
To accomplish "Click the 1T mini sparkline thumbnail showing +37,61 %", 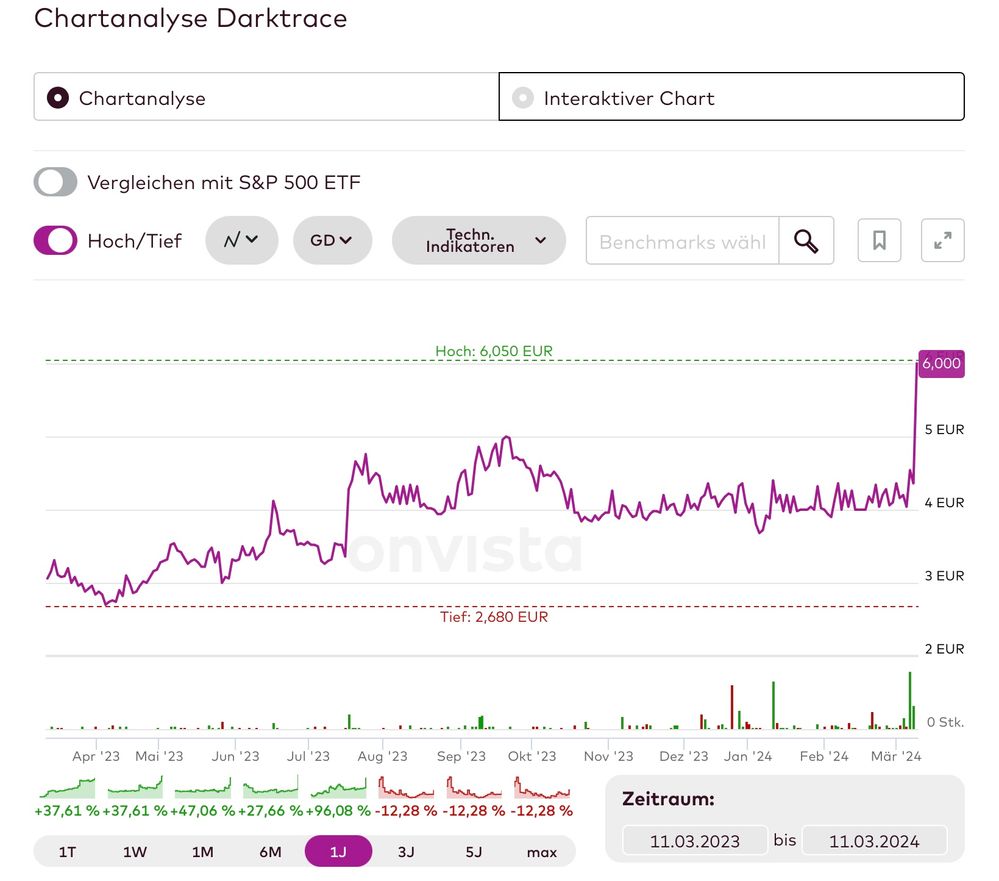I will 67,789.
